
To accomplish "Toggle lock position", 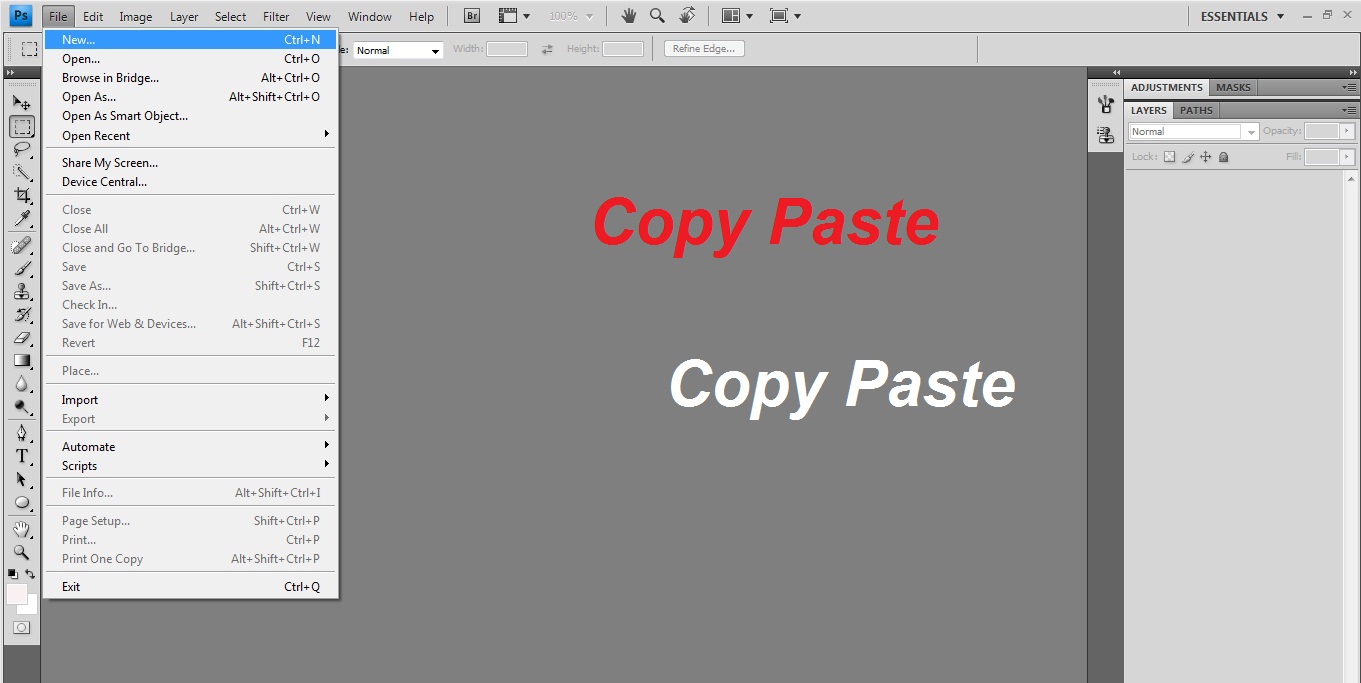I will click(1206, 157).
